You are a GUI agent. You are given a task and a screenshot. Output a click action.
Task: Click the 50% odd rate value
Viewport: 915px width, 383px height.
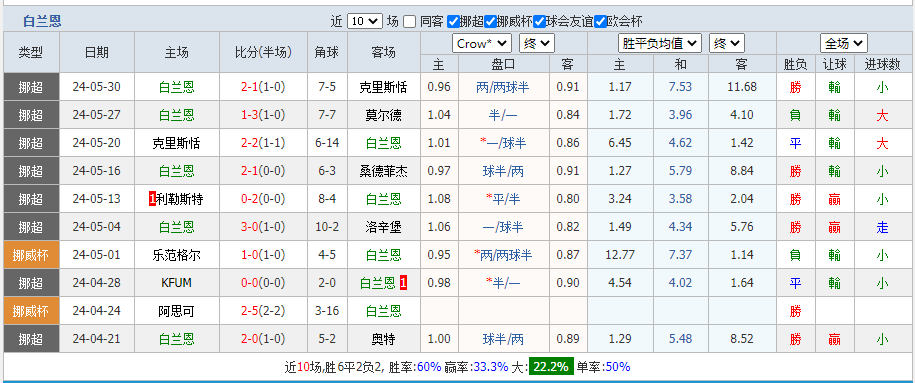pos(618,367)
